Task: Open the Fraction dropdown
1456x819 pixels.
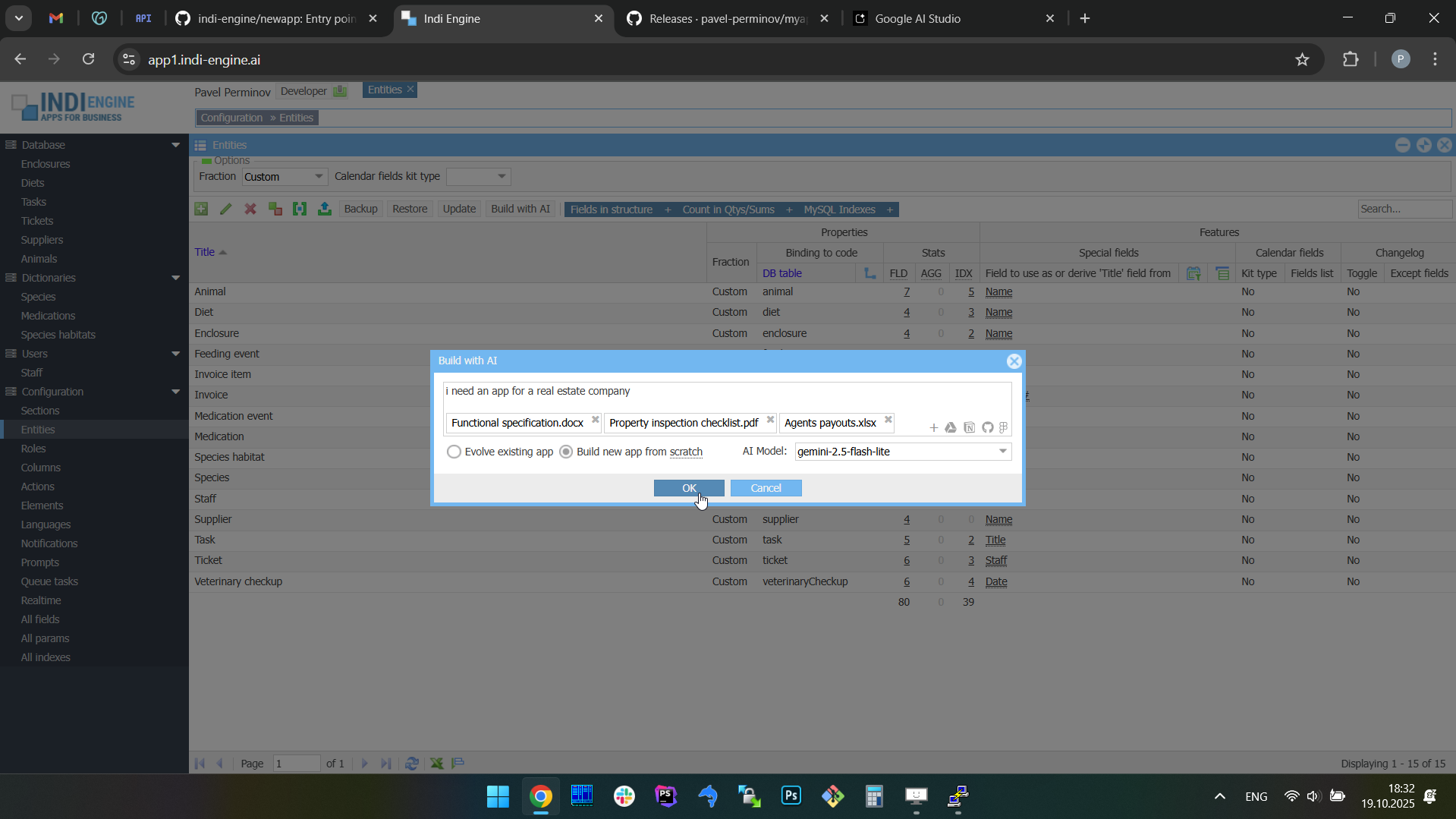Action: click(319, 177)
